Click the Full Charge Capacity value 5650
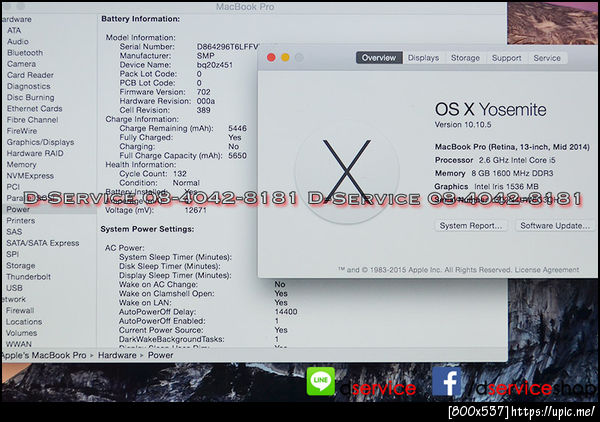 (x=237, y=156)
